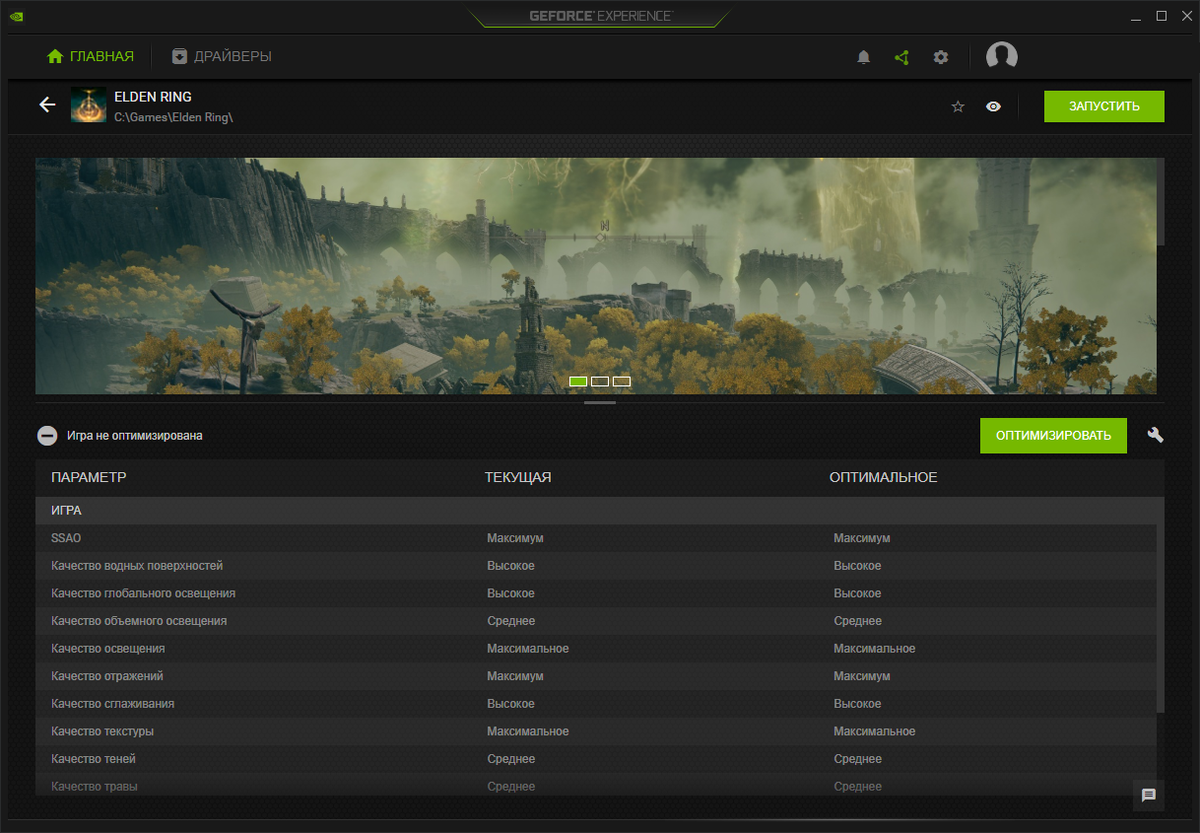Screen dimensions: 1200x833
Task: Switch to ДРАЙВЕРЫ tab
Action: 221,57
